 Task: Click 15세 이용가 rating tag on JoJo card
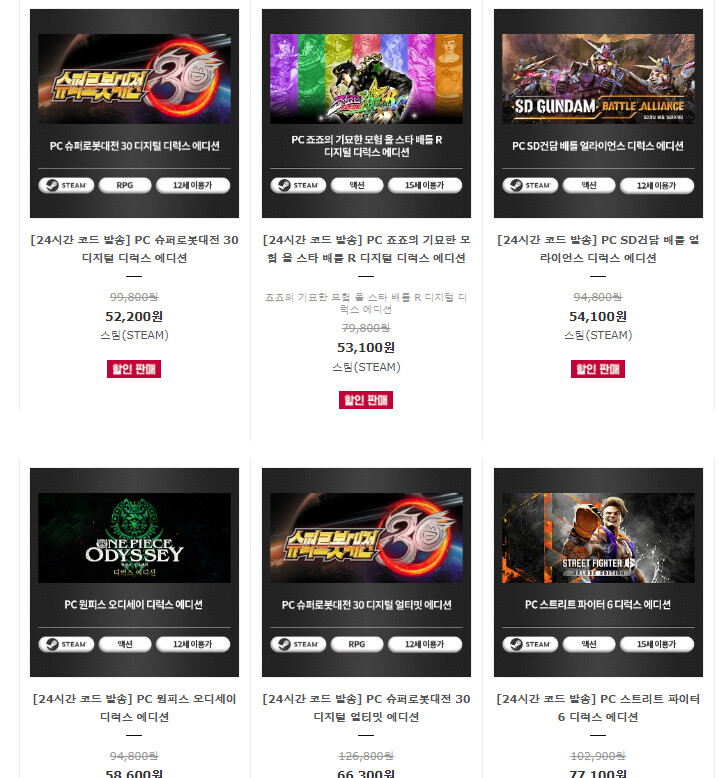(425, 185)
